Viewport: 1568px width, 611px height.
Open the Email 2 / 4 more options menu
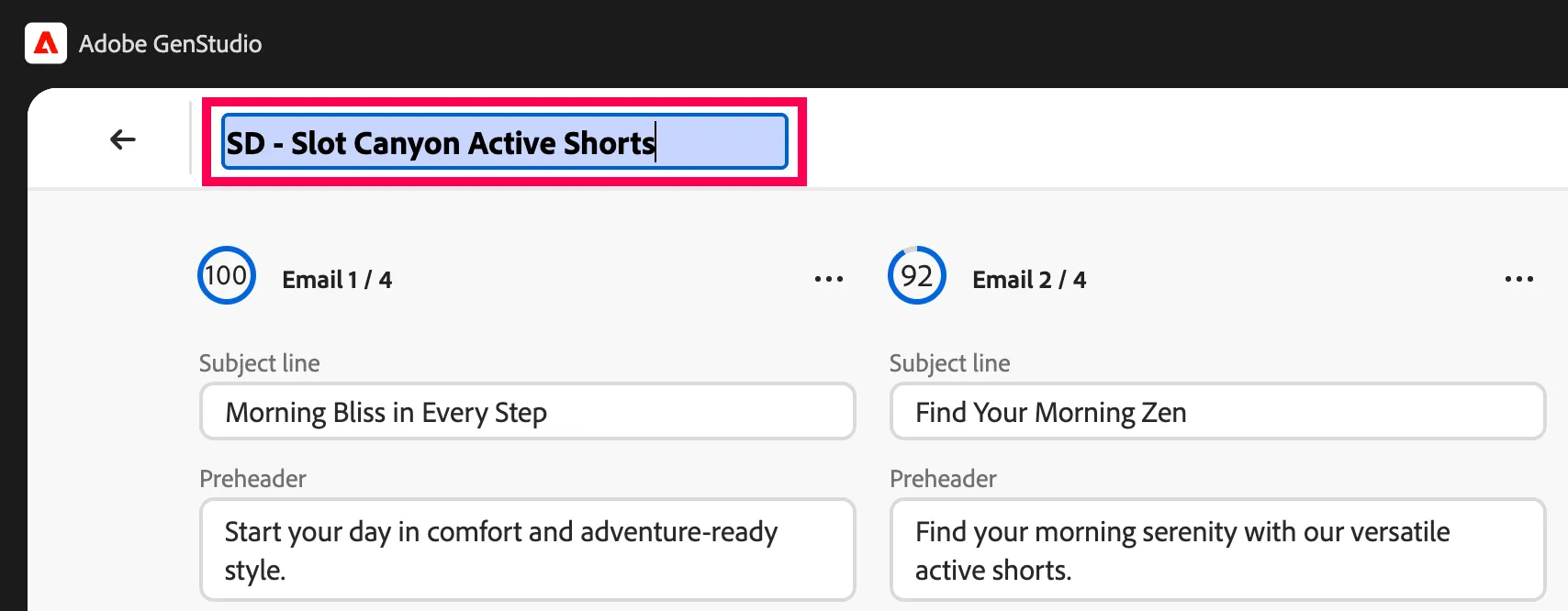[x=1519, y=279]
